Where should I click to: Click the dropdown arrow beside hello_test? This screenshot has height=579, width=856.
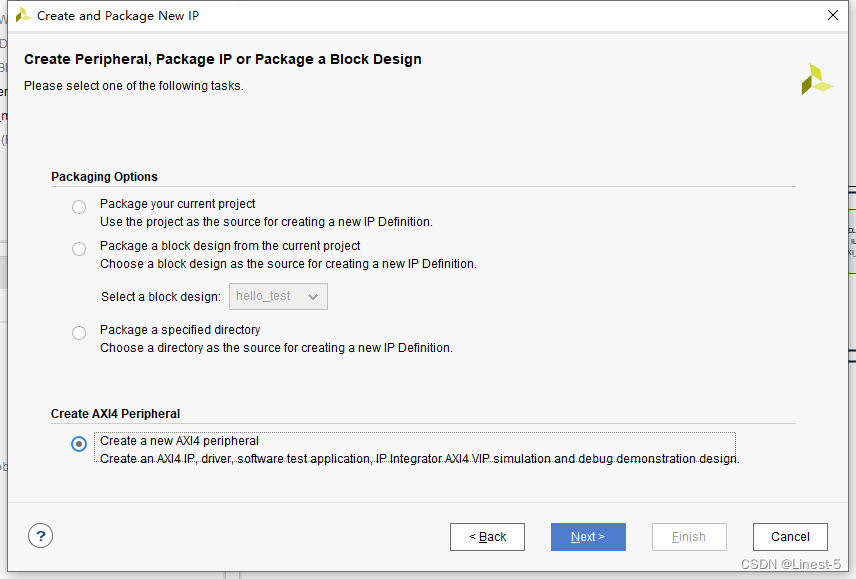(313, 297)
